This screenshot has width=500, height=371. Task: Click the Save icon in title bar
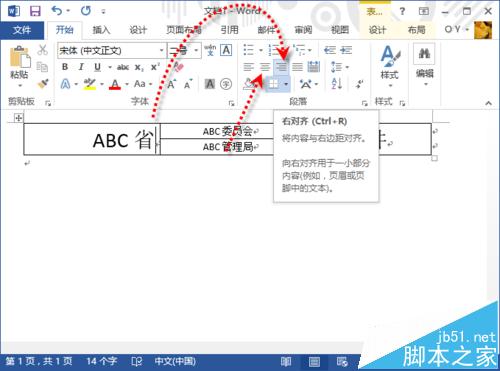point(35,11)
